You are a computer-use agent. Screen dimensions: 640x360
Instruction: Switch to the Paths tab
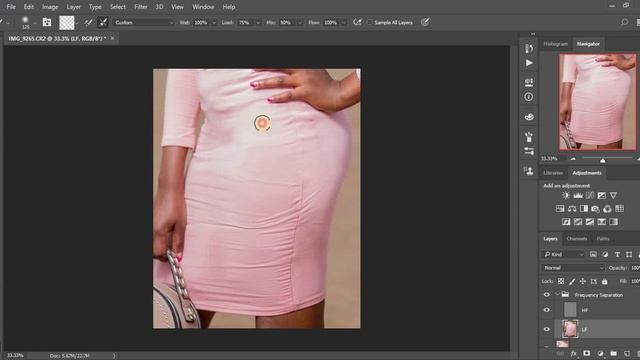[603, 239]
